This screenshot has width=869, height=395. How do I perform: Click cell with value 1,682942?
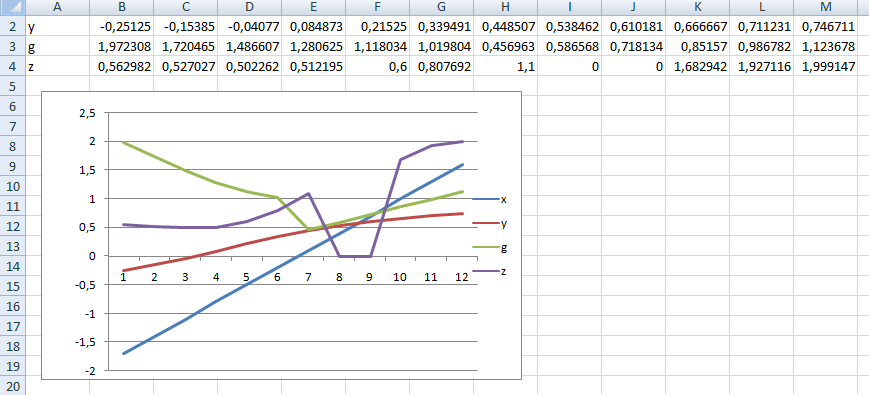click(x=698, y=66)
